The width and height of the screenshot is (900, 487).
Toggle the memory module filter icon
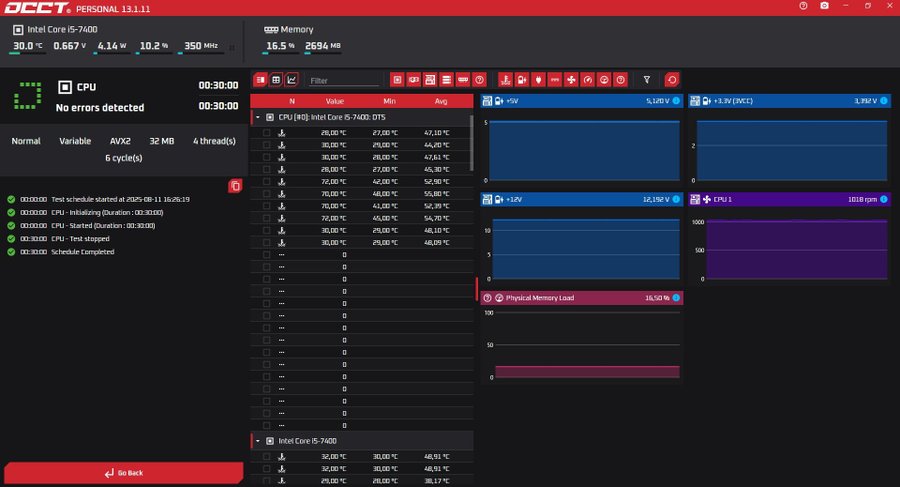tap(463, 80)
